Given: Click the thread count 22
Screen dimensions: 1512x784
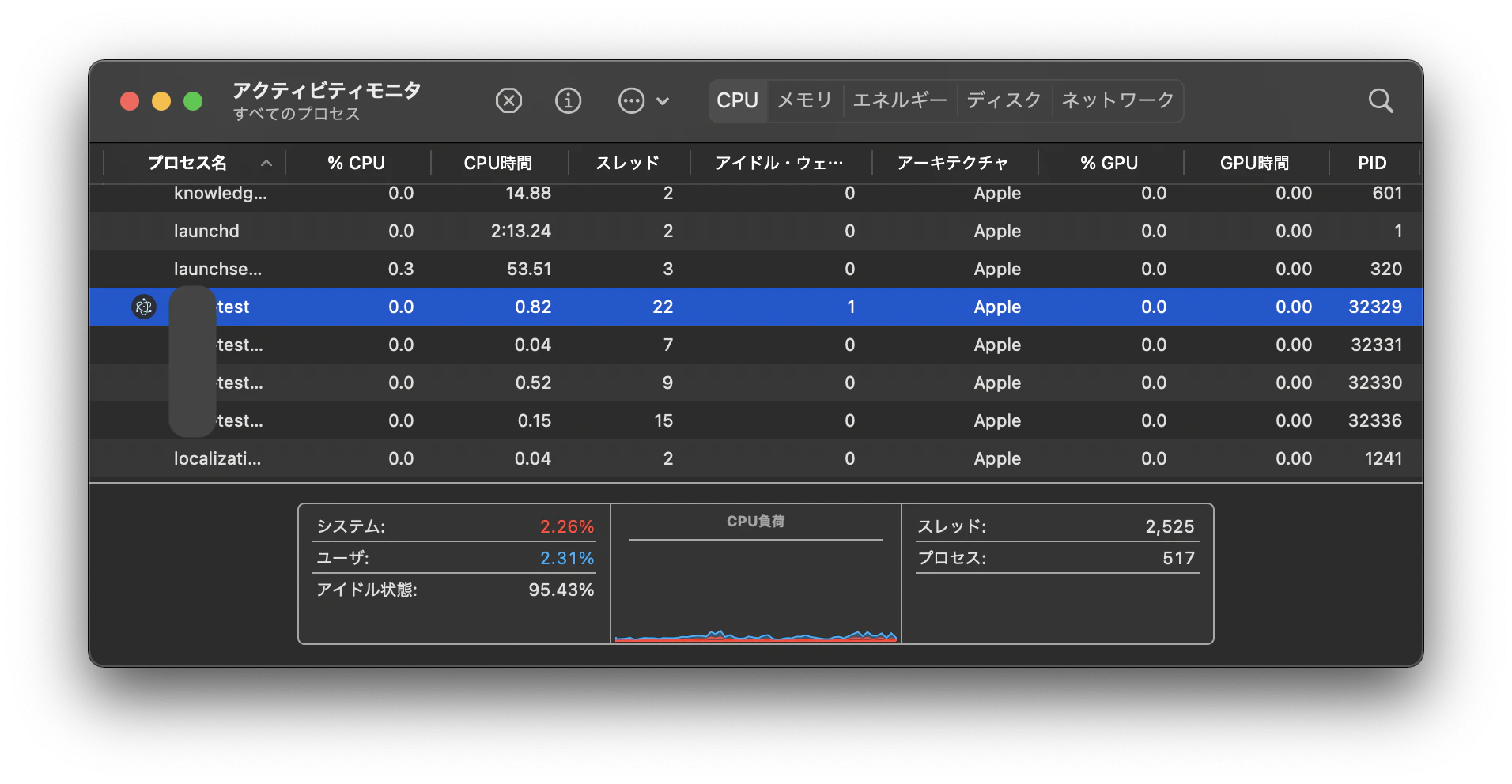Looking at the screenshot, I should pyautogui.click(x=663, y=307).
